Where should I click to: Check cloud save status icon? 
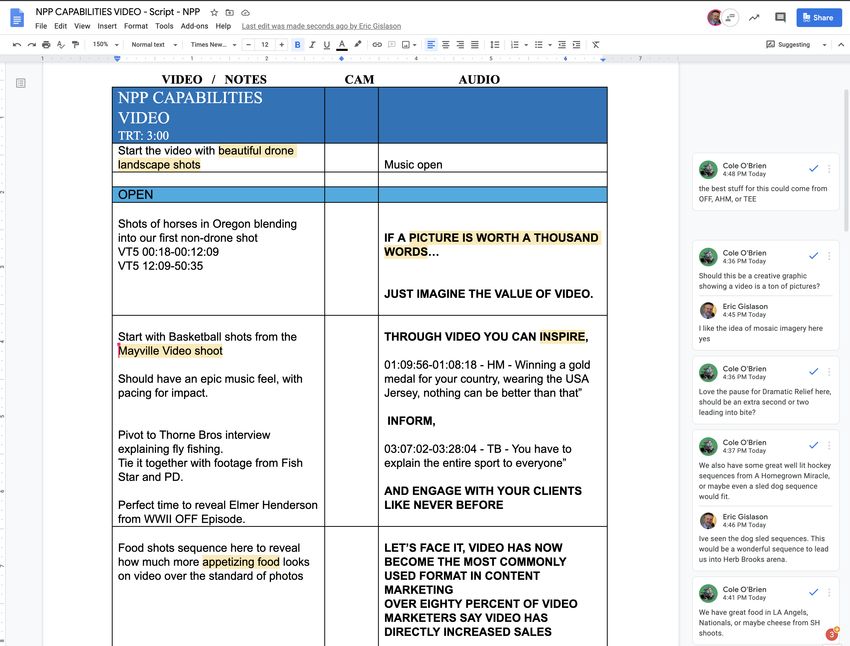[x=246, y=12]
